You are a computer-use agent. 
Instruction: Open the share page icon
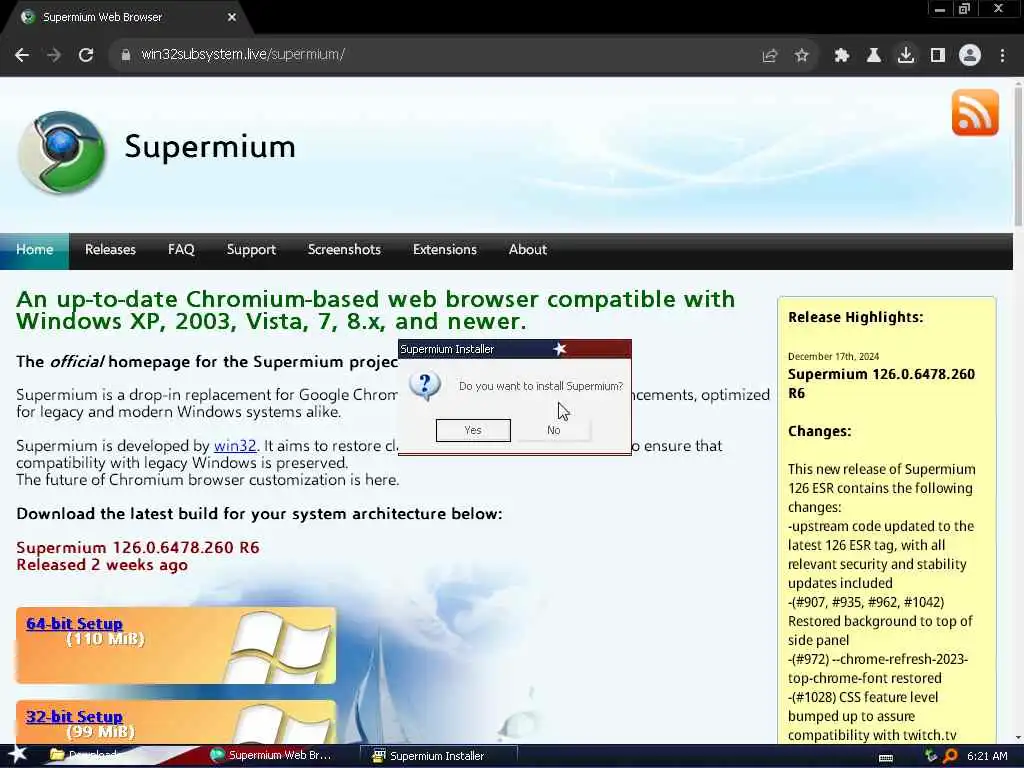pyautogui.click(x=770, y=56)
